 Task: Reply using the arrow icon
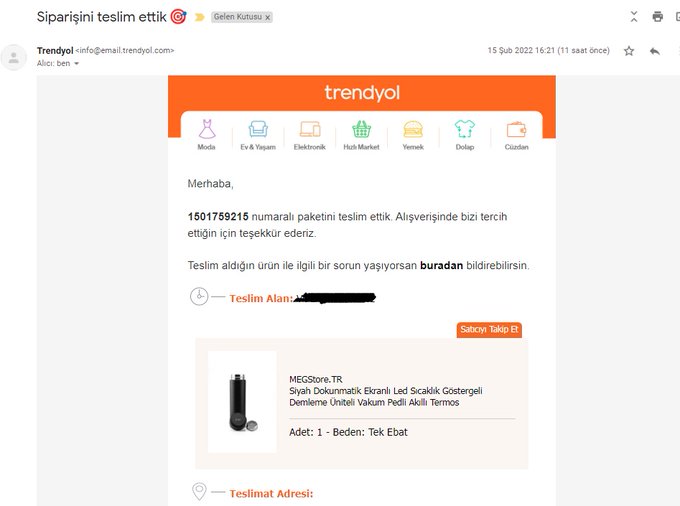(655, 51)
